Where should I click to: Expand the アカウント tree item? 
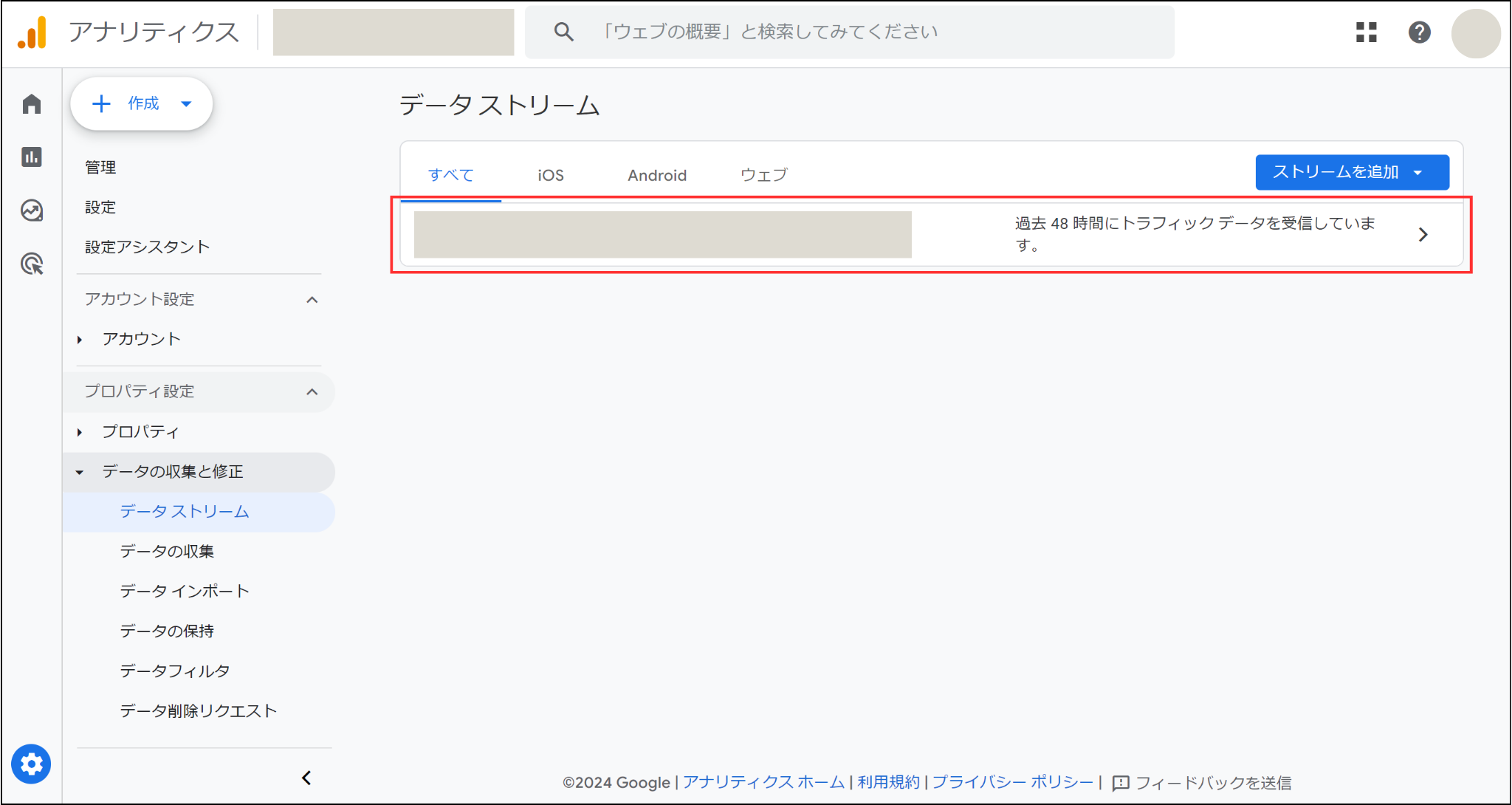click(80, 340)
